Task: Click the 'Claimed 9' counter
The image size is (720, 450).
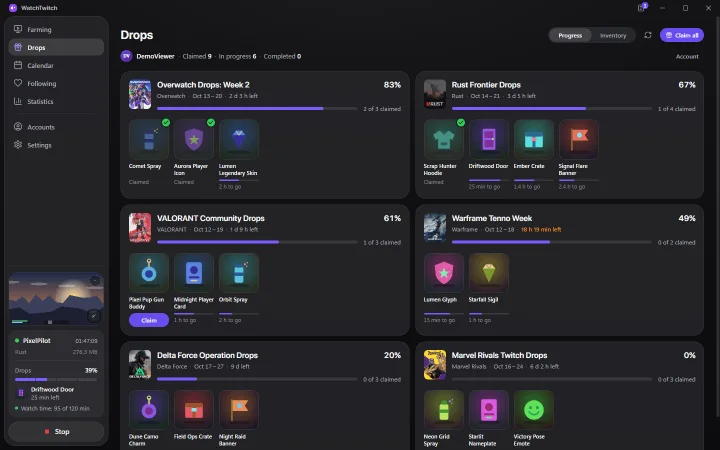Action: click(197, 56)
